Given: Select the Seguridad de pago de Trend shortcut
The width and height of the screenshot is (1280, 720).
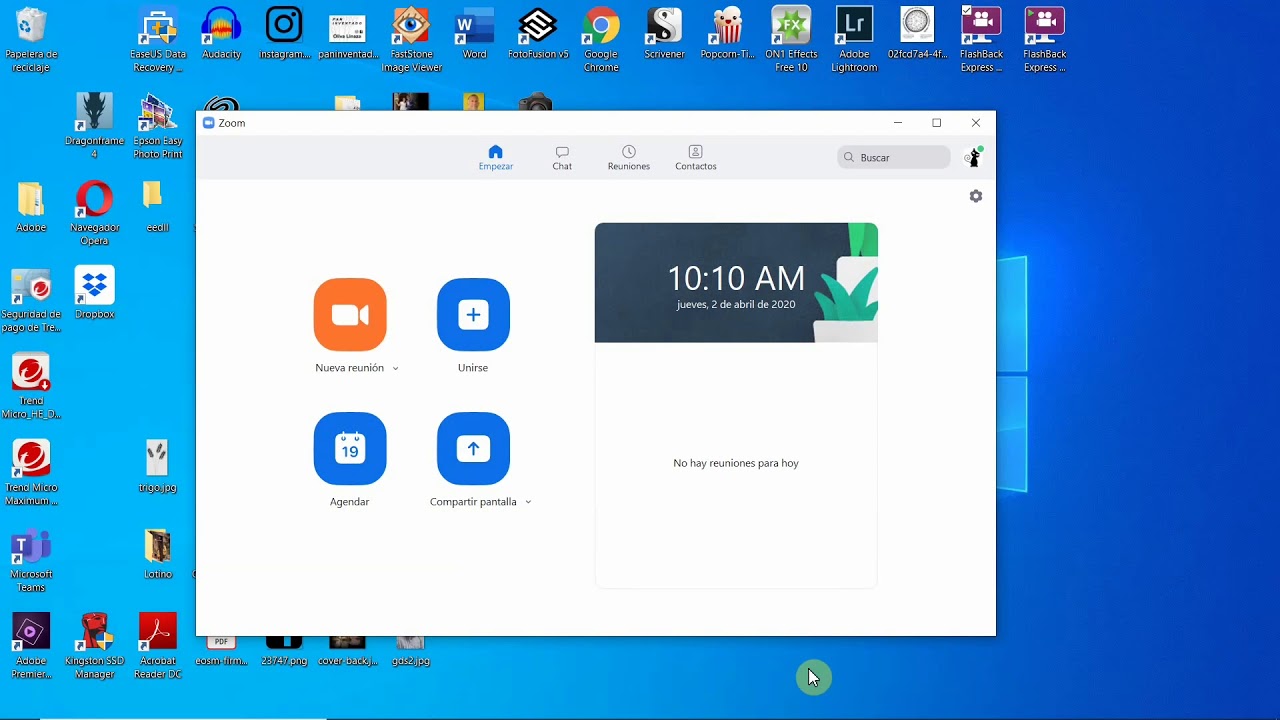Looking at the screenshot, I should coord(31,301).
